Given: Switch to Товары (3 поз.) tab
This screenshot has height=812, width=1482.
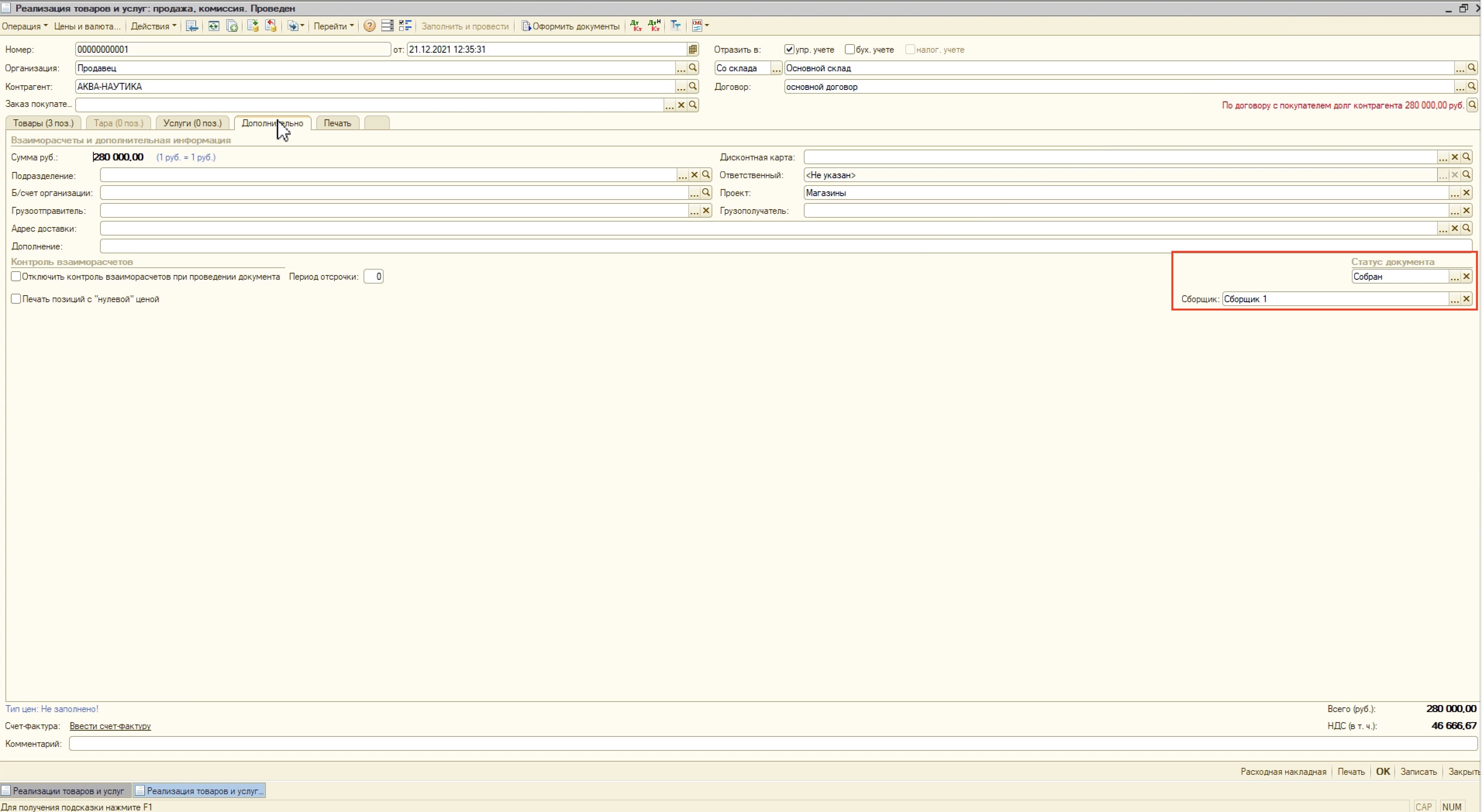Looking at the screenshot, I should 43,123.
